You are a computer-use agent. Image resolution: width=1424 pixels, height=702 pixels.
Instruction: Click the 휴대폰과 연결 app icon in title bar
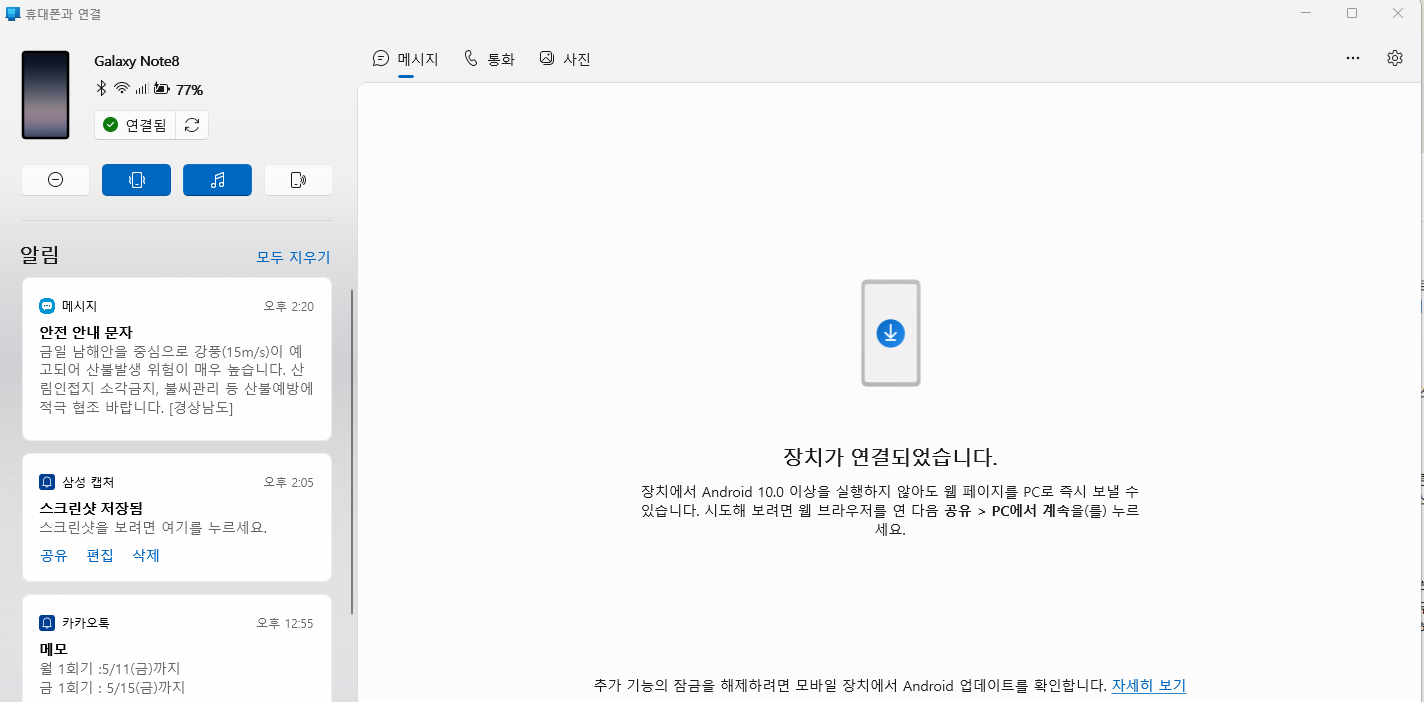pyautogui.click(x=12, y=13)
